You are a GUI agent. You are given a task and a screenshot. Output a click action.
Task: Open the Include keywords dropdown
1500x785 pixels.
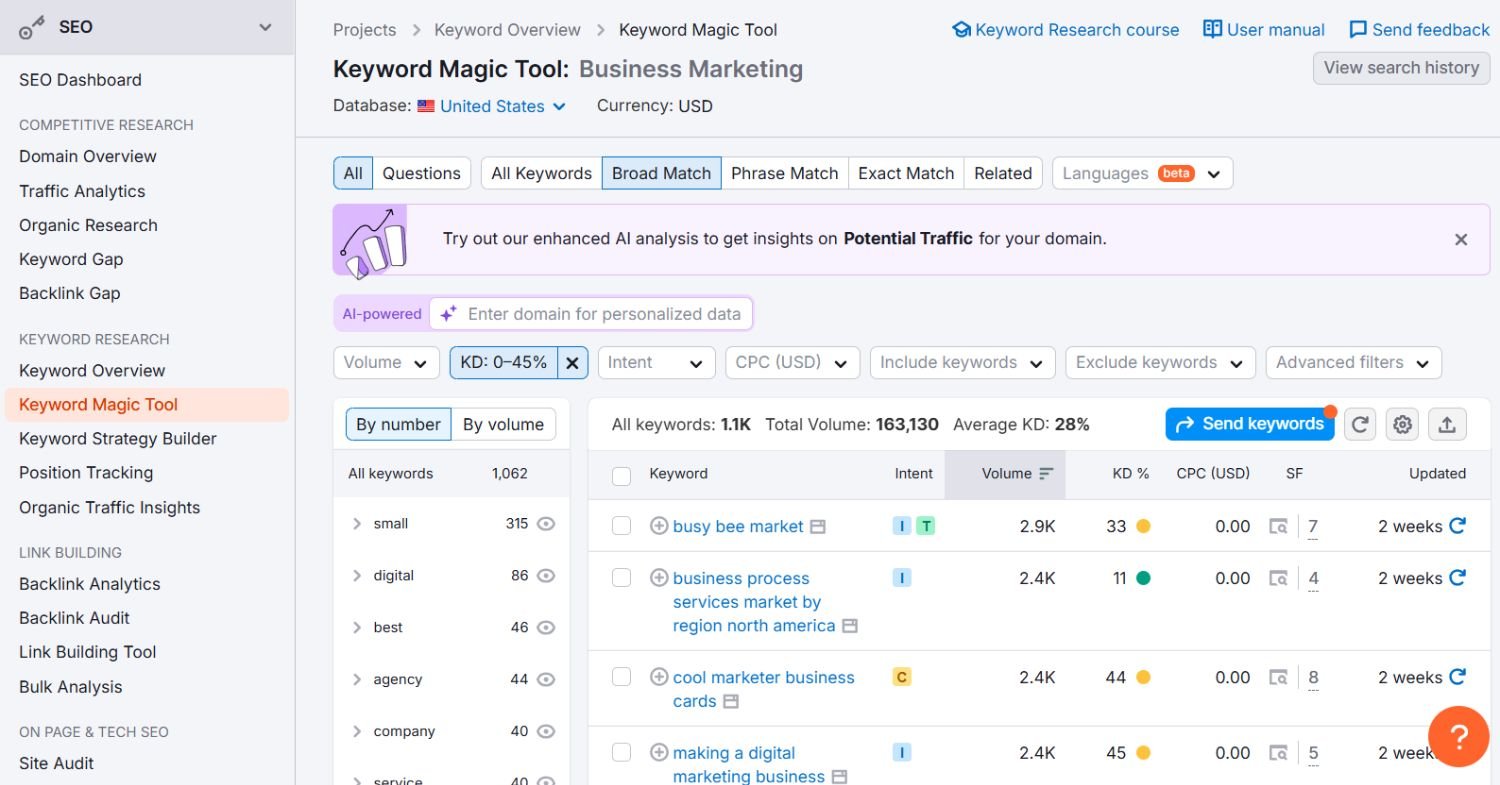coord(962,363)
